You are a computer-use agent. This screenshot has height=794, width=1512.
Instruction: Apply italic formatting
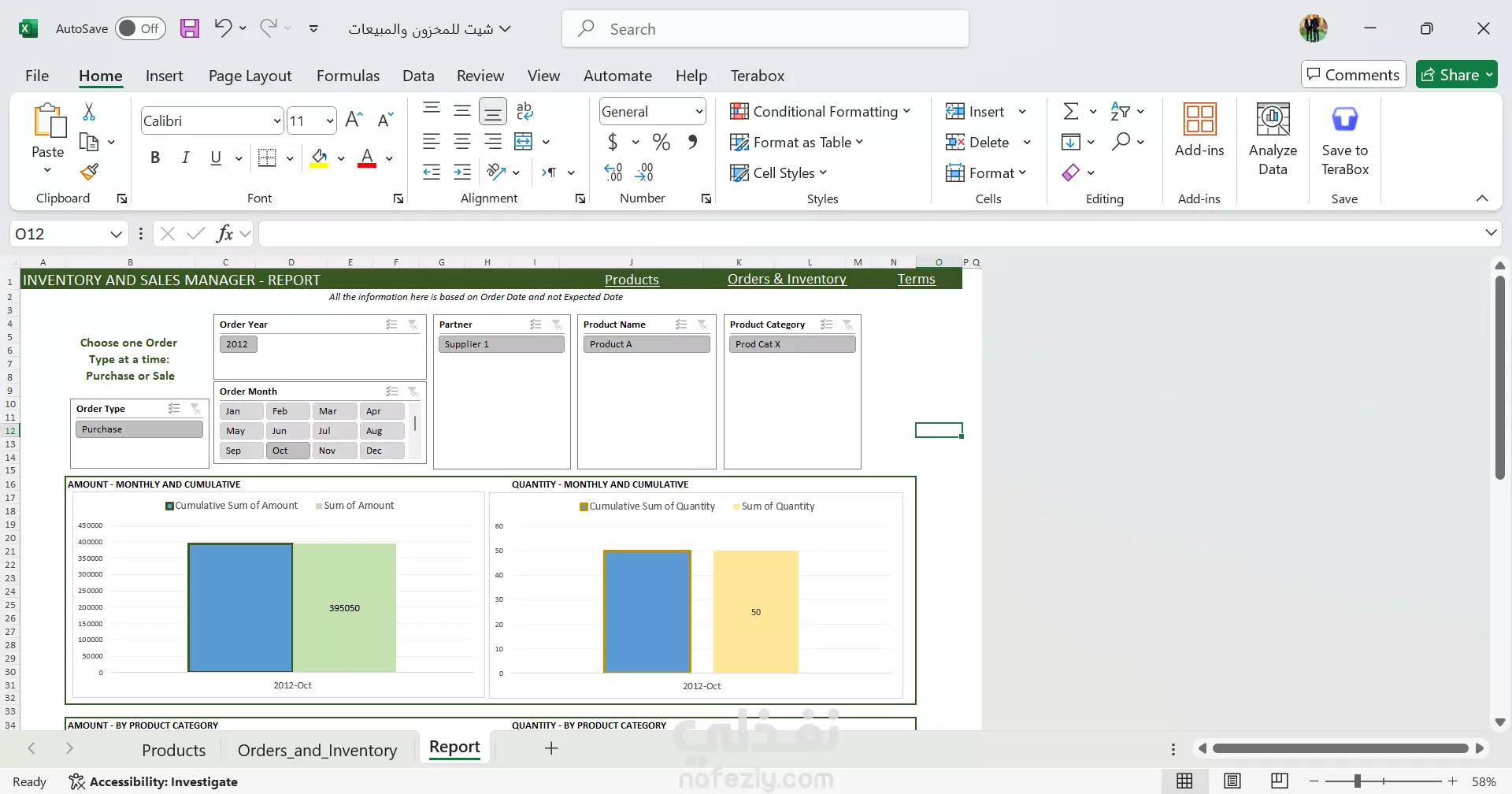pyautogui.click(x=185, y=158)
